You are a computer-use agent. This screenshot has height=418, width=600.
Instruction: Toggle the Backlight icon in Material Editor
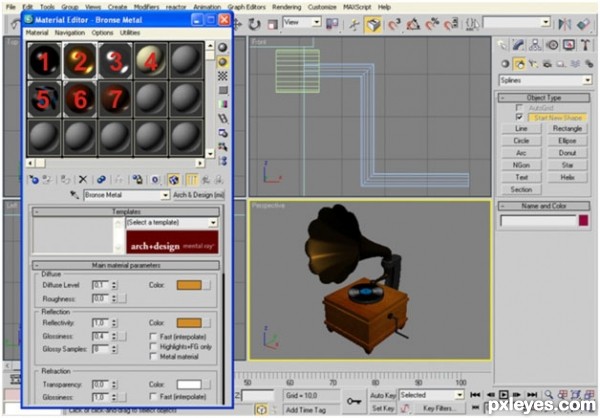click(223, 62)
